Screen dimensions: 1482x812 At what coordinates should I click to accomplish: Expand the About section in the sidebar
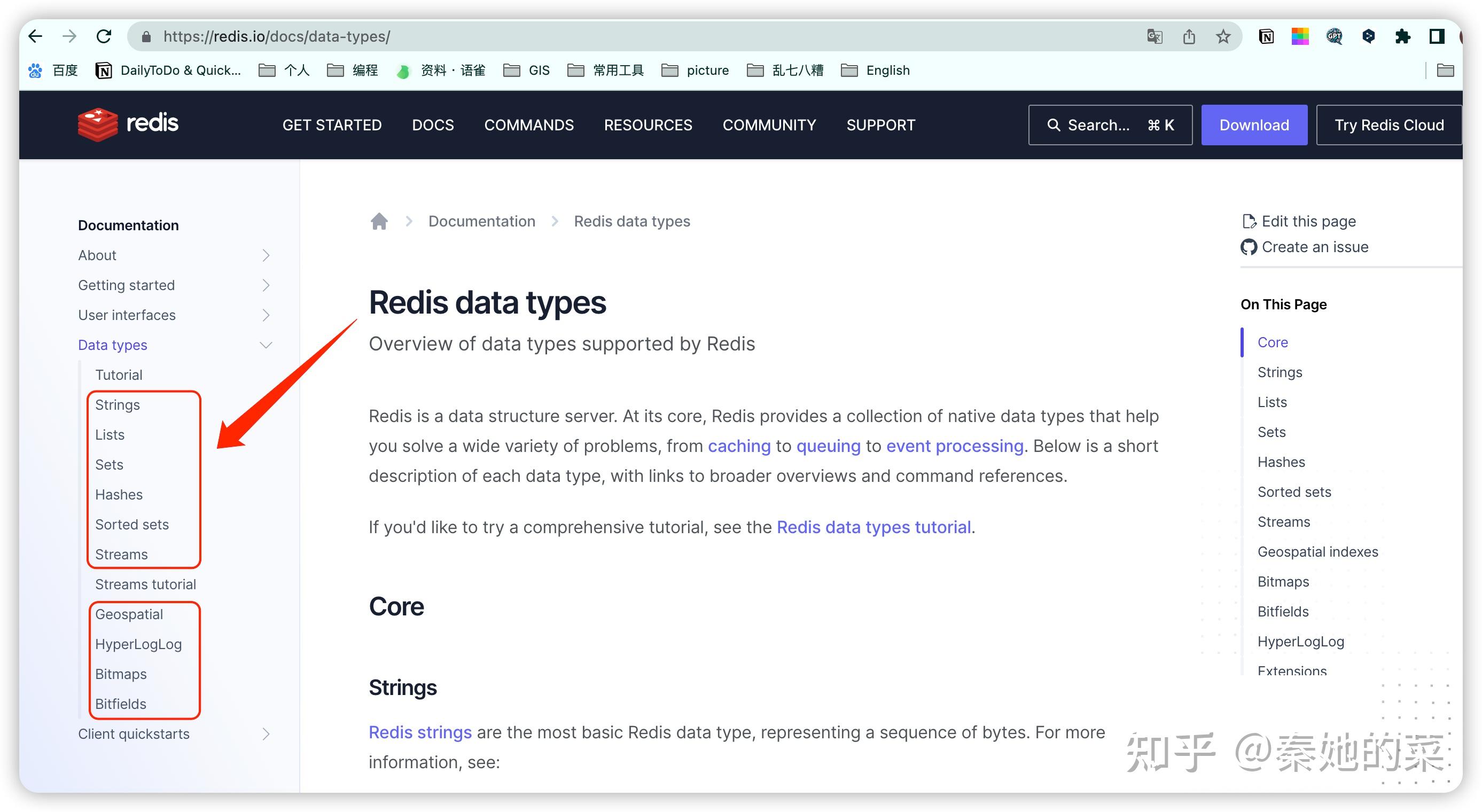265,255
